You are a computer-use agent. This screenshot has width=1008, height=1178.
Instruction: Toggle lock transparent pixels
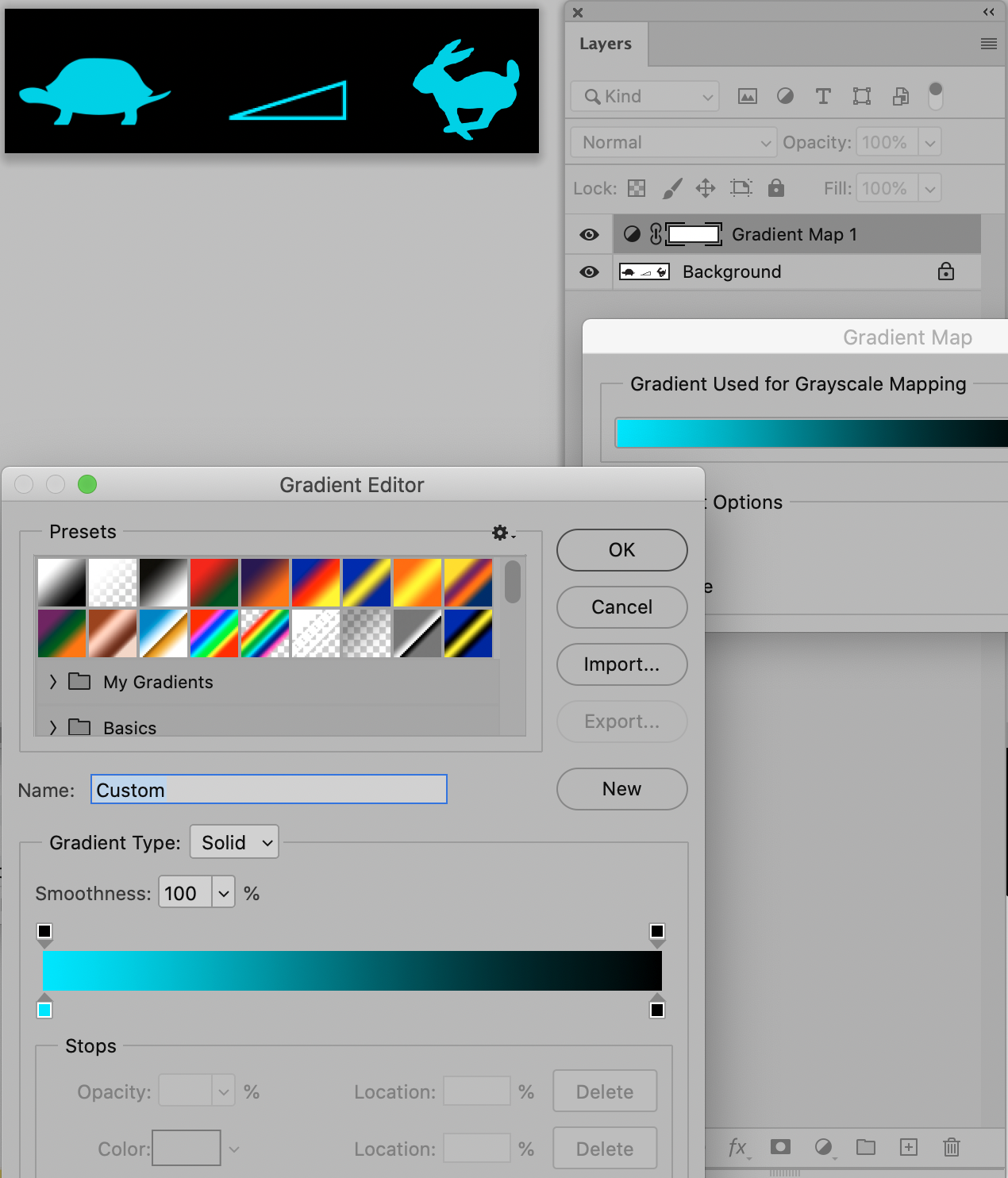pyautogui.click(x=636, y=188)
